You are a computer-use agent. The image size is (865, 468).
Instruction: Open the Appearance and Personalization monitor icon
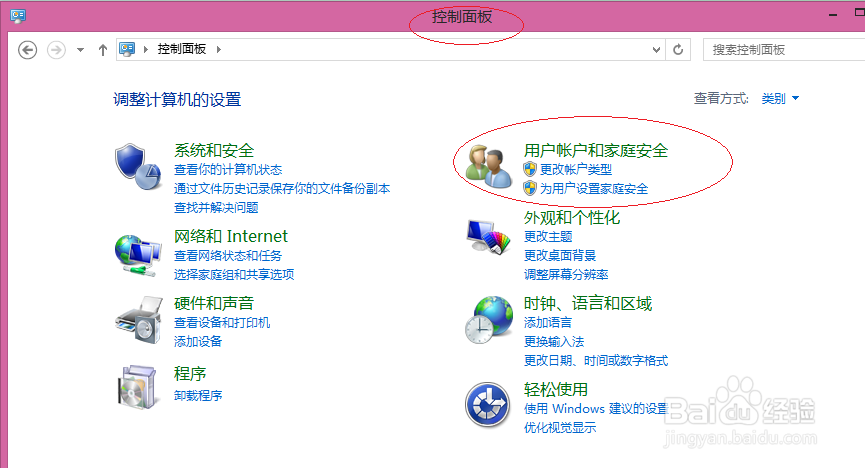click(488, 237)
